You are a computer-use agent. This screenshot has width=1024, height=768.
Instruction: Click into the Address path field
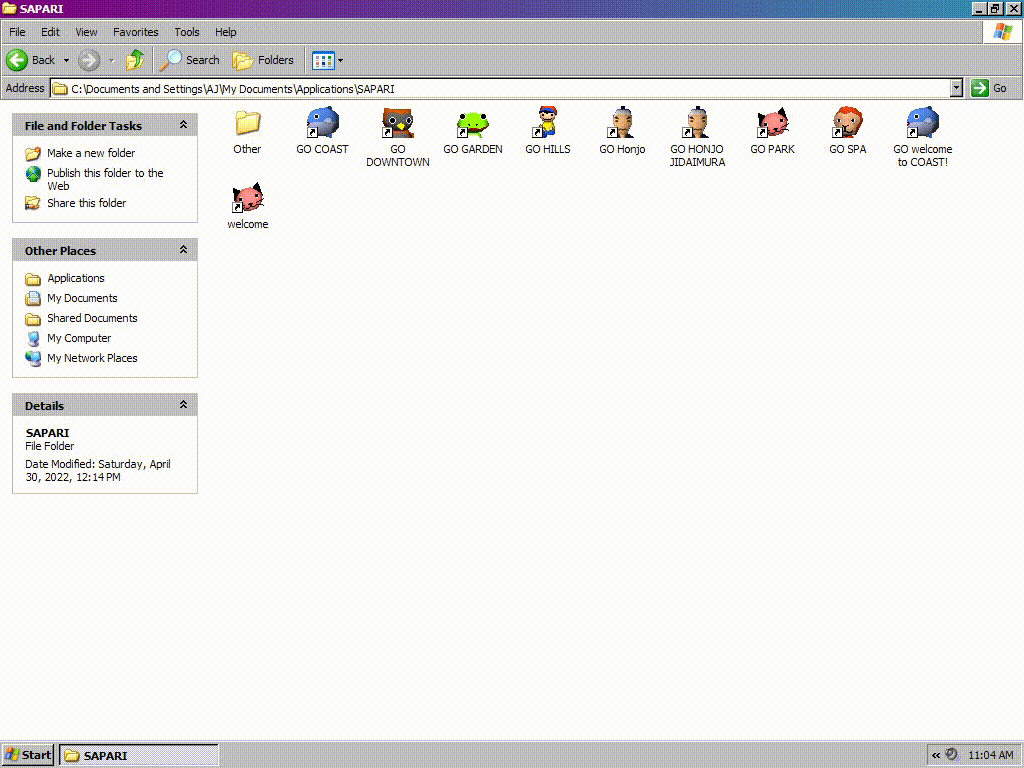500,89
